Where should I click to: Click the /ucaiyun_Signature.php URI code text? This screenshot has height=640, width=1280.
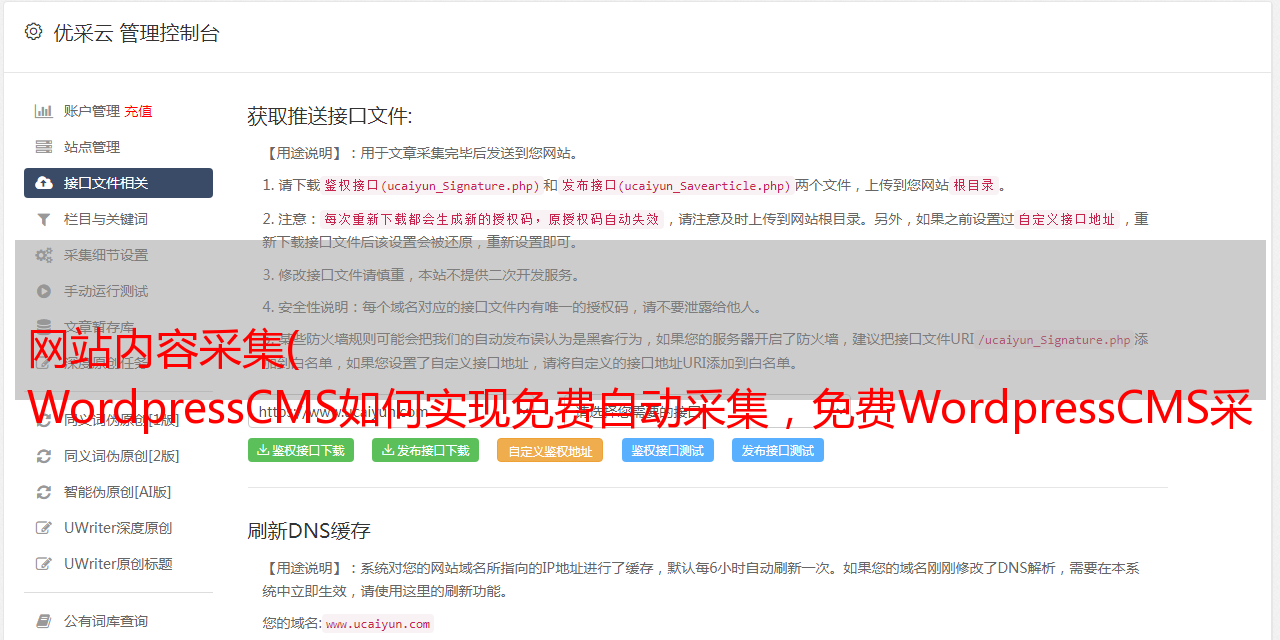pos(1054,339)
